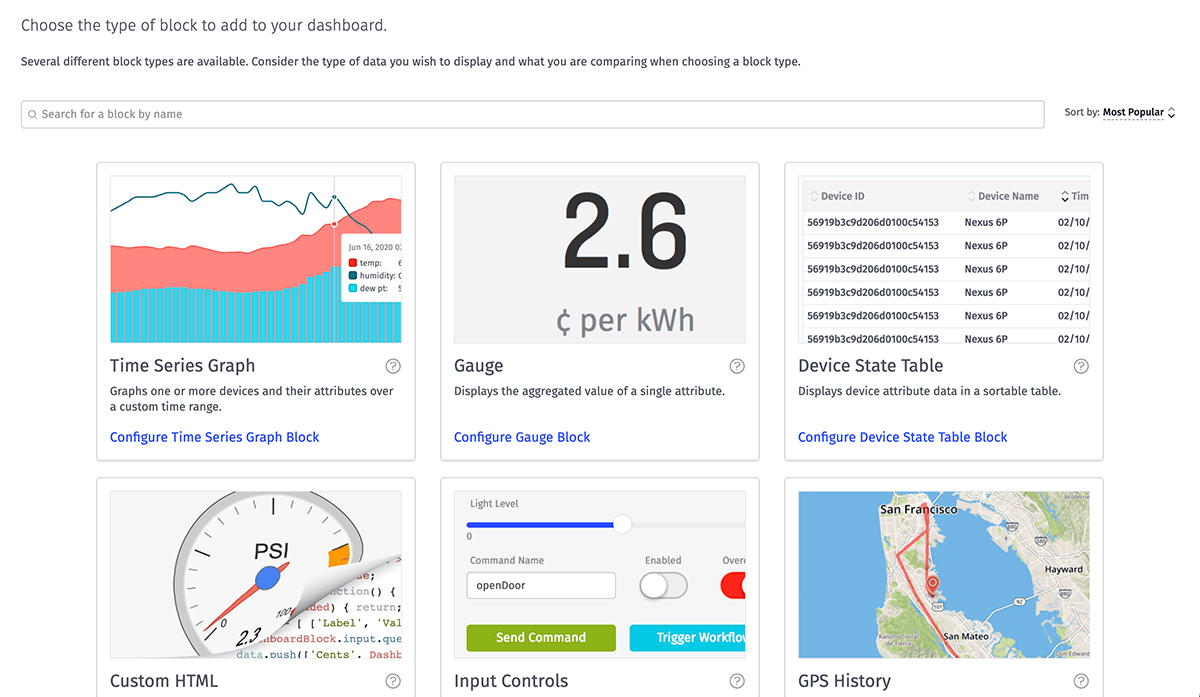Click the openDoor command name field

540,585
